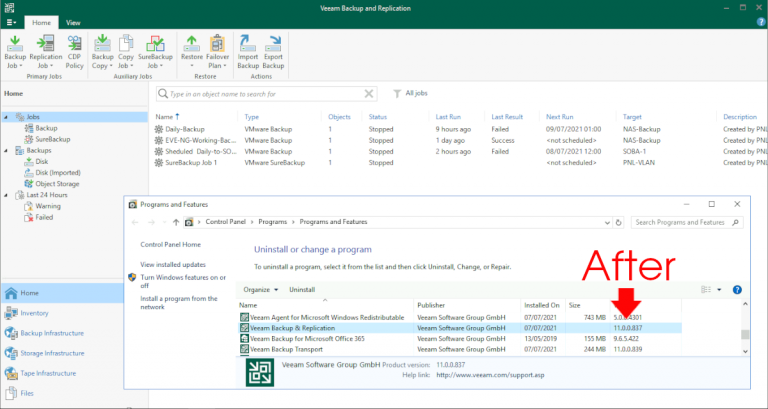The image size is (768, 409).
Task: Click the Programs breadcrumb segment
Action: tap(272, 222)
